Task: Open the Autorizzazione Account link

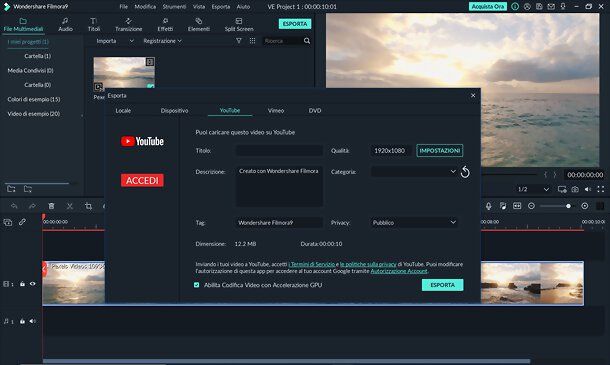Action: pyautogui.click(x=399, y=271)
